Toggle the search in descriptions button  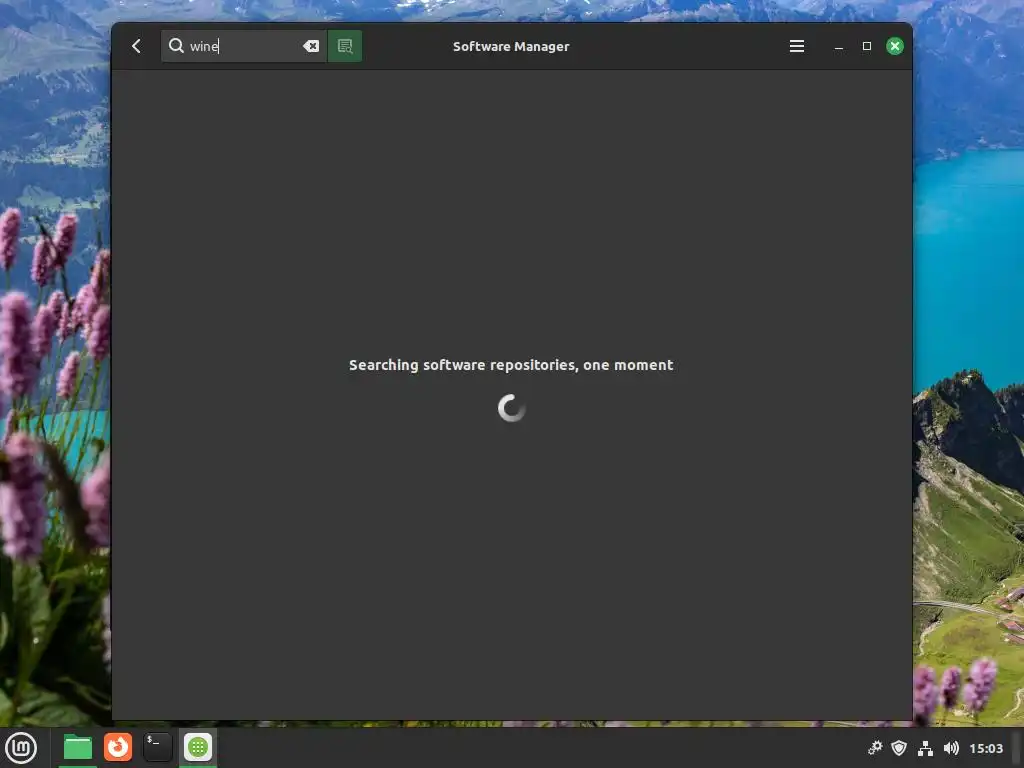(x=345, y=46)
